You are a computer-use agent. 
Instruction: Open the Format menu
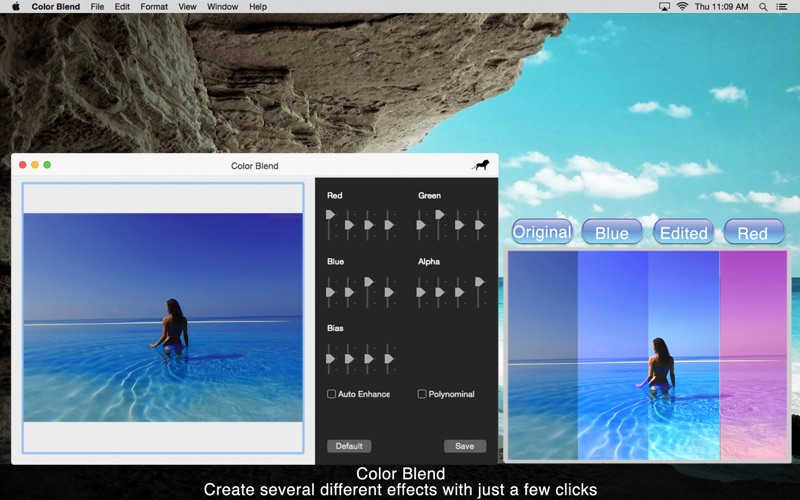[154, 7]
